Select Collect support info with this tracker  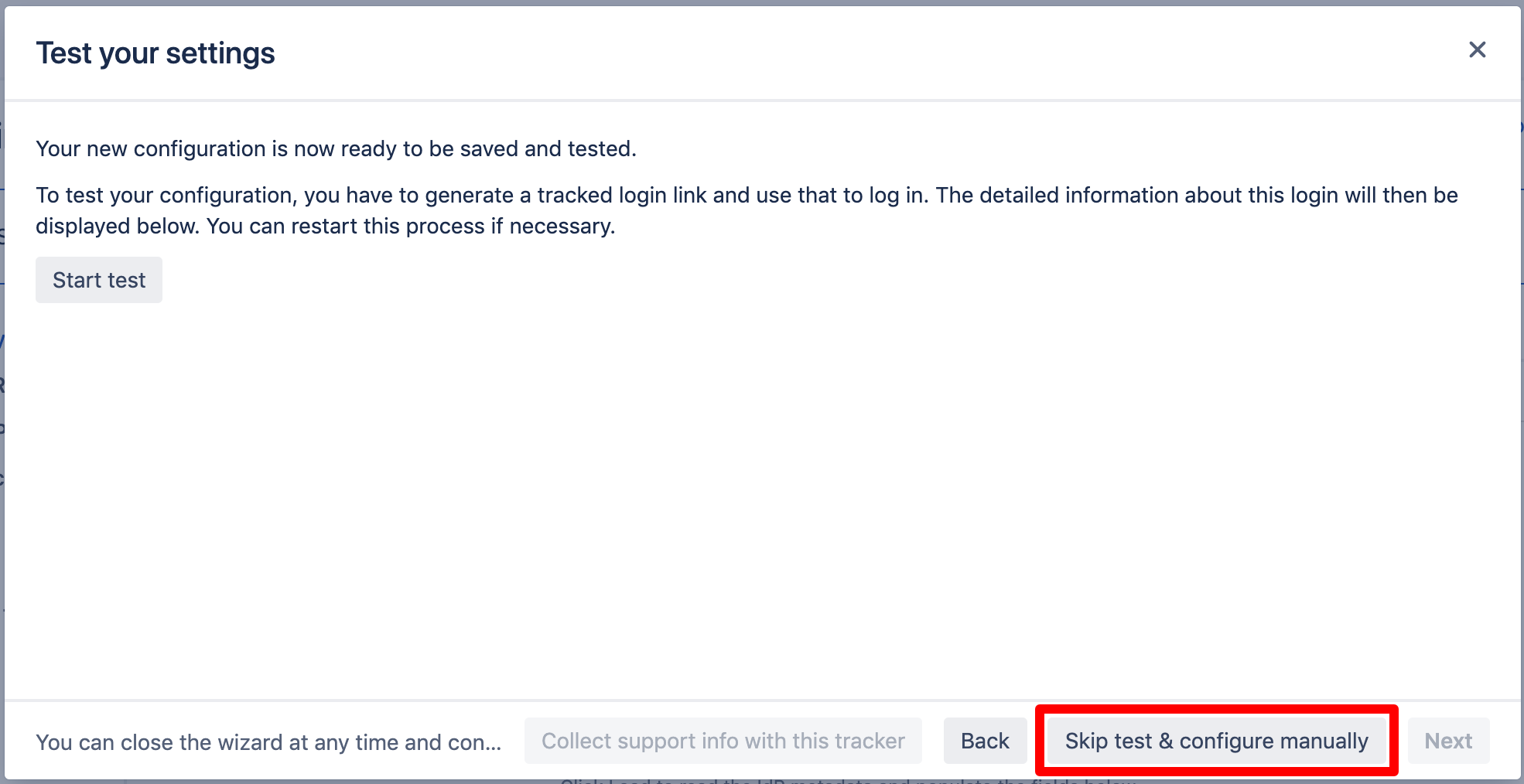[x=723, y=741]
